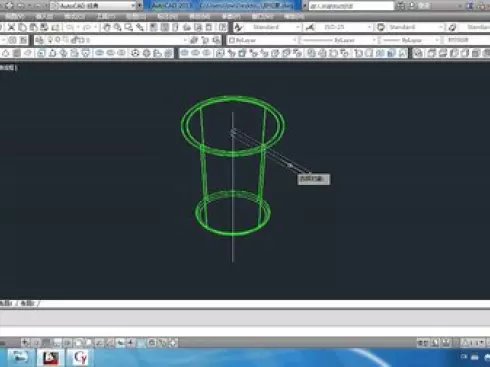Screen dimensions: 490x367
Task: Click the Zoom Realtime magnifier icon
Action: pyautogui.click(x=117, y=27)
